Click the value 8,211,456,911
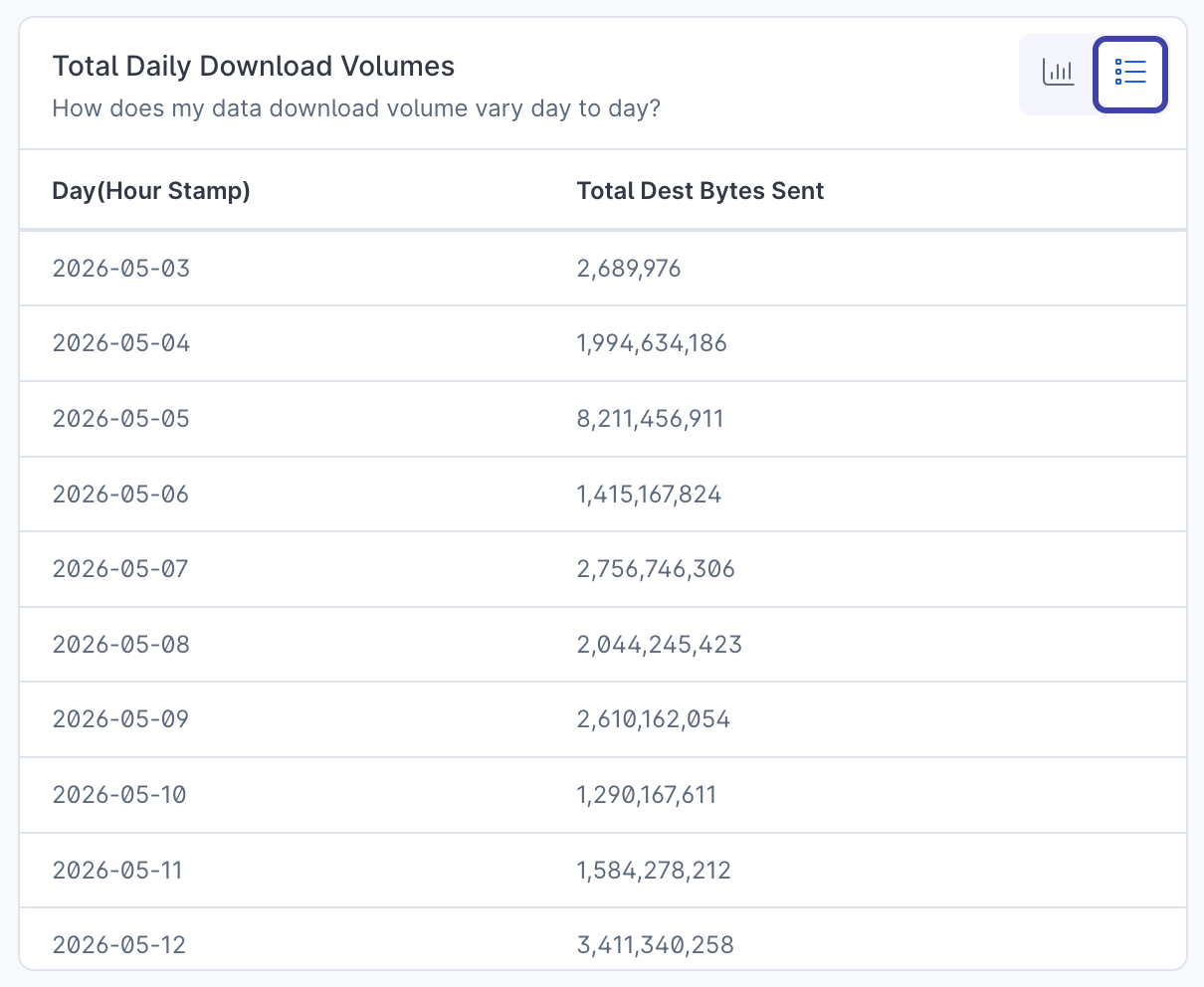Screen dimensions: 1204x987 pos(651,419)
